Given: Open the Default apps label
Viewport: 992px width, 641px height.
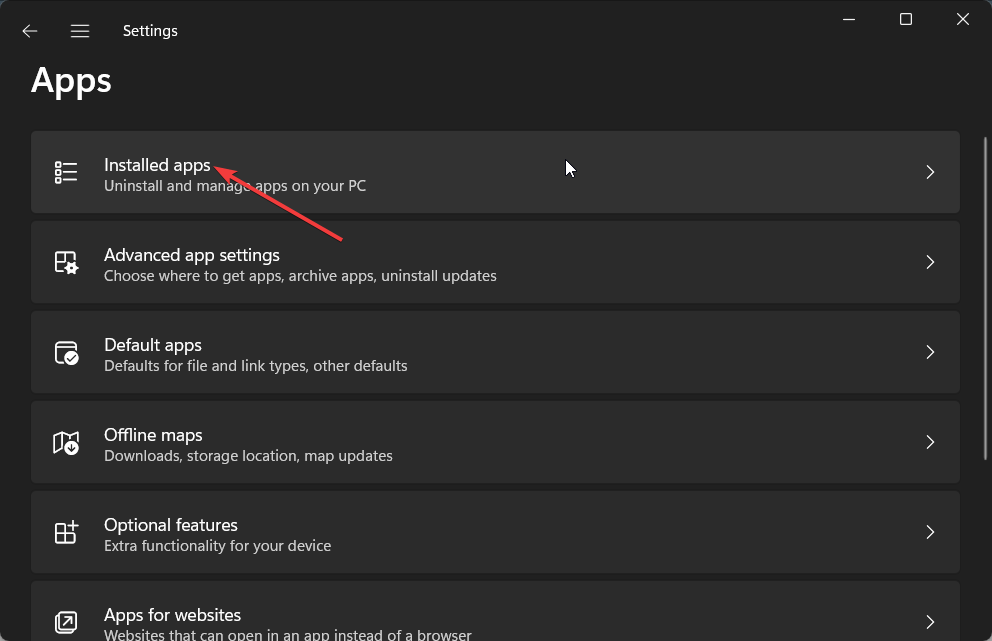Looking at the screenshot, I should click(x=152, y=345).
